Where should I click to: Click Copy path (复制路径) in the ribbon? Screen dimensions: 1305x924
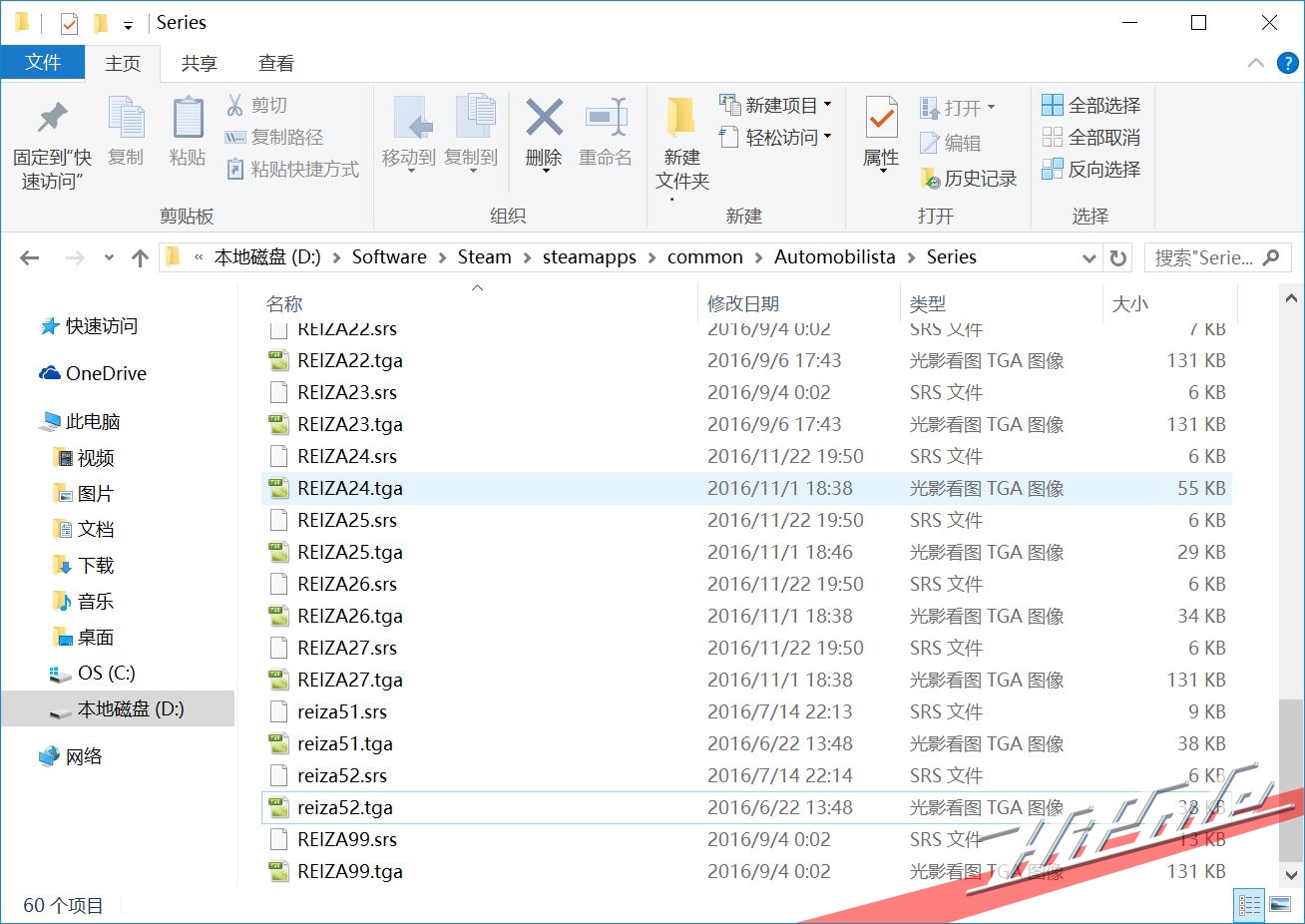274,137
